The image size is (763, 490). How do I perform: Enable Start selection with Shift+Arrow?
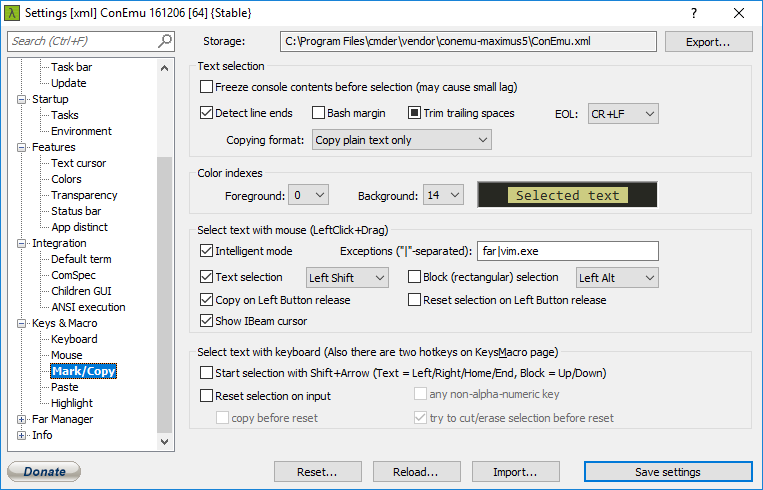click(206, 373)
